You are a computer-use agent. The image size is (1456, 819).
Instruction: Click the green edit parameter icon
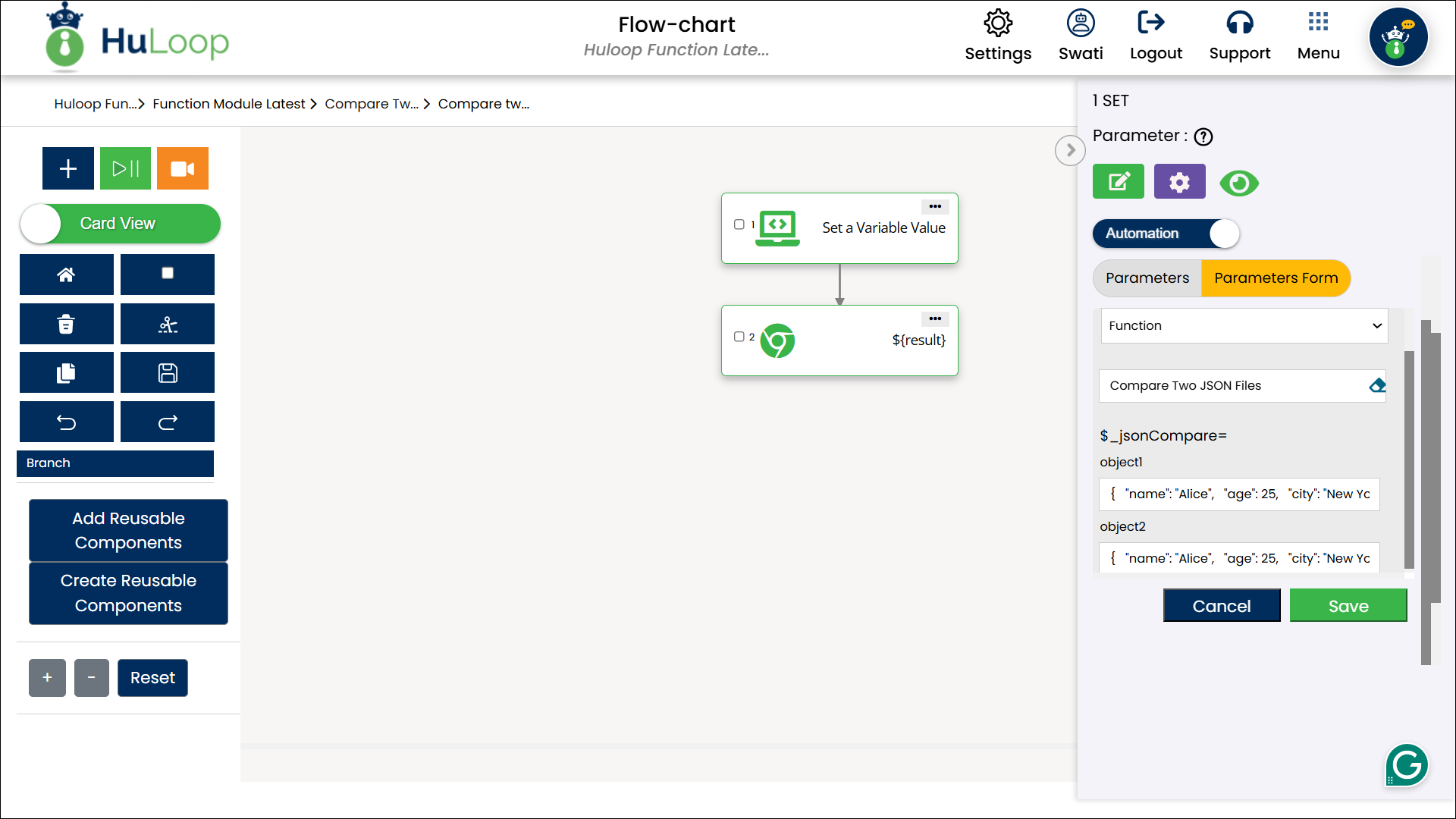[1118, 182]
